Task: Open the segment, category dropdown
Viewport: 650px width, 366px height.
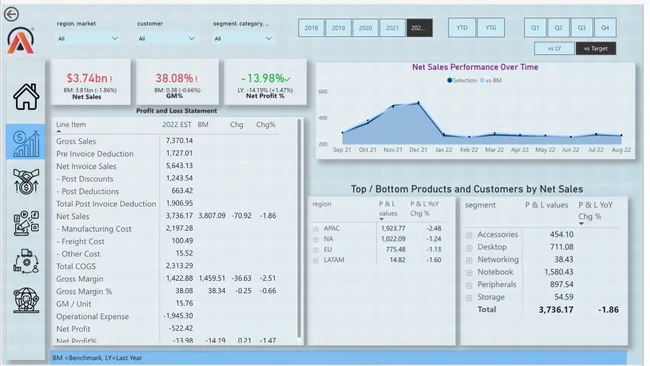Action: click(x=243, y=39)
